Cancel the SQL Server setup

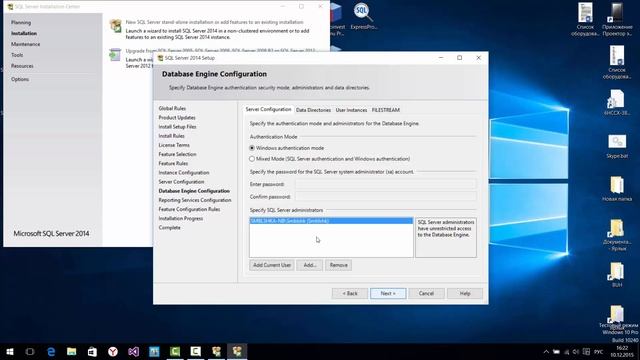click(426, 293)
